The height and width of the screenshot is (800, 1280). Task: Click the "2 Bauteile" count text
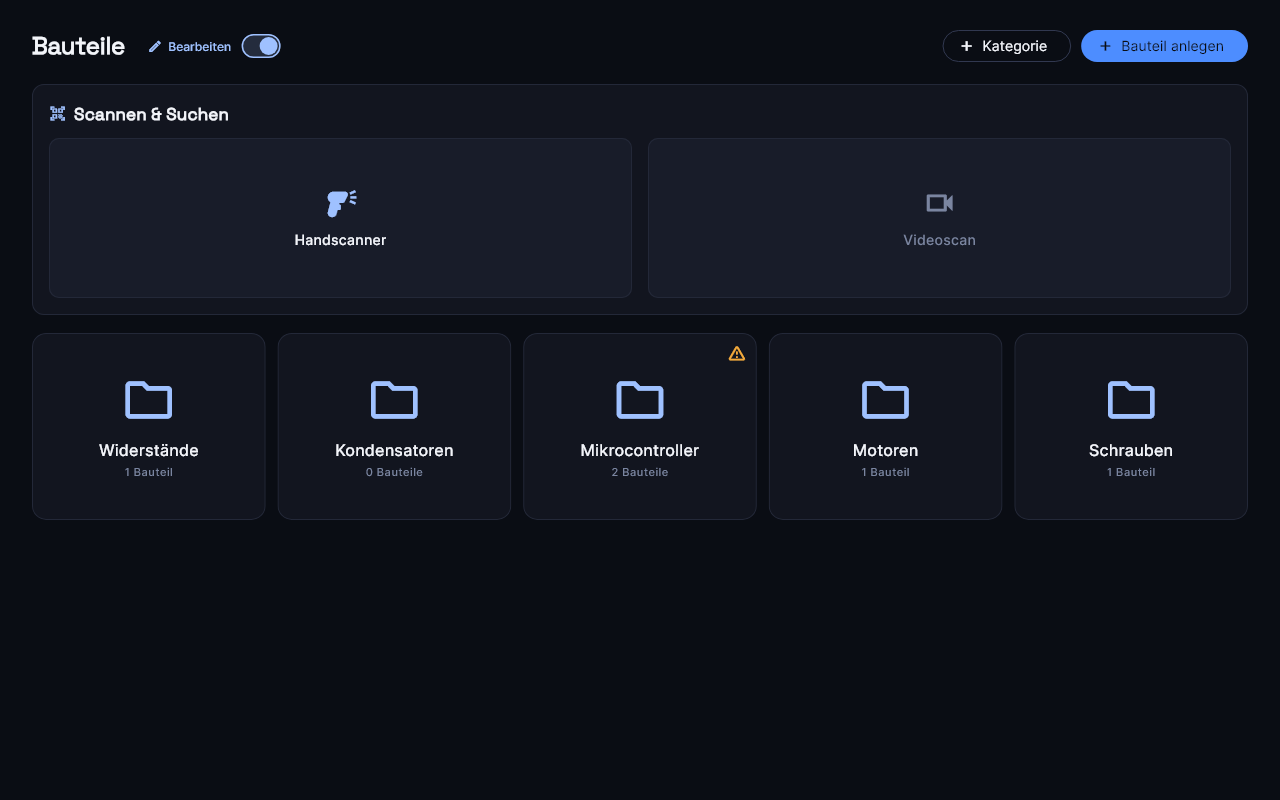point(640,472)
